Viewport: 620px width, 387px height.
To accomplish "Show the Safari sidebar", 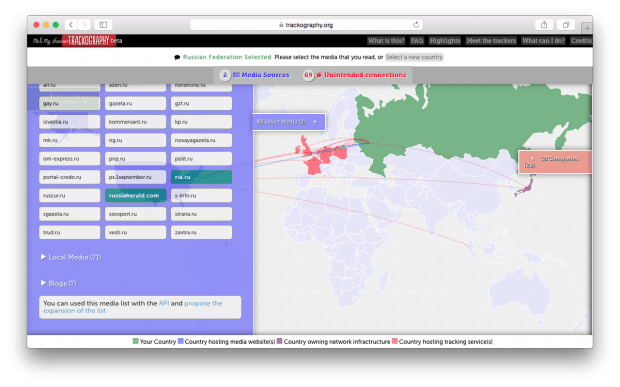I will click(x=103, y=25).
